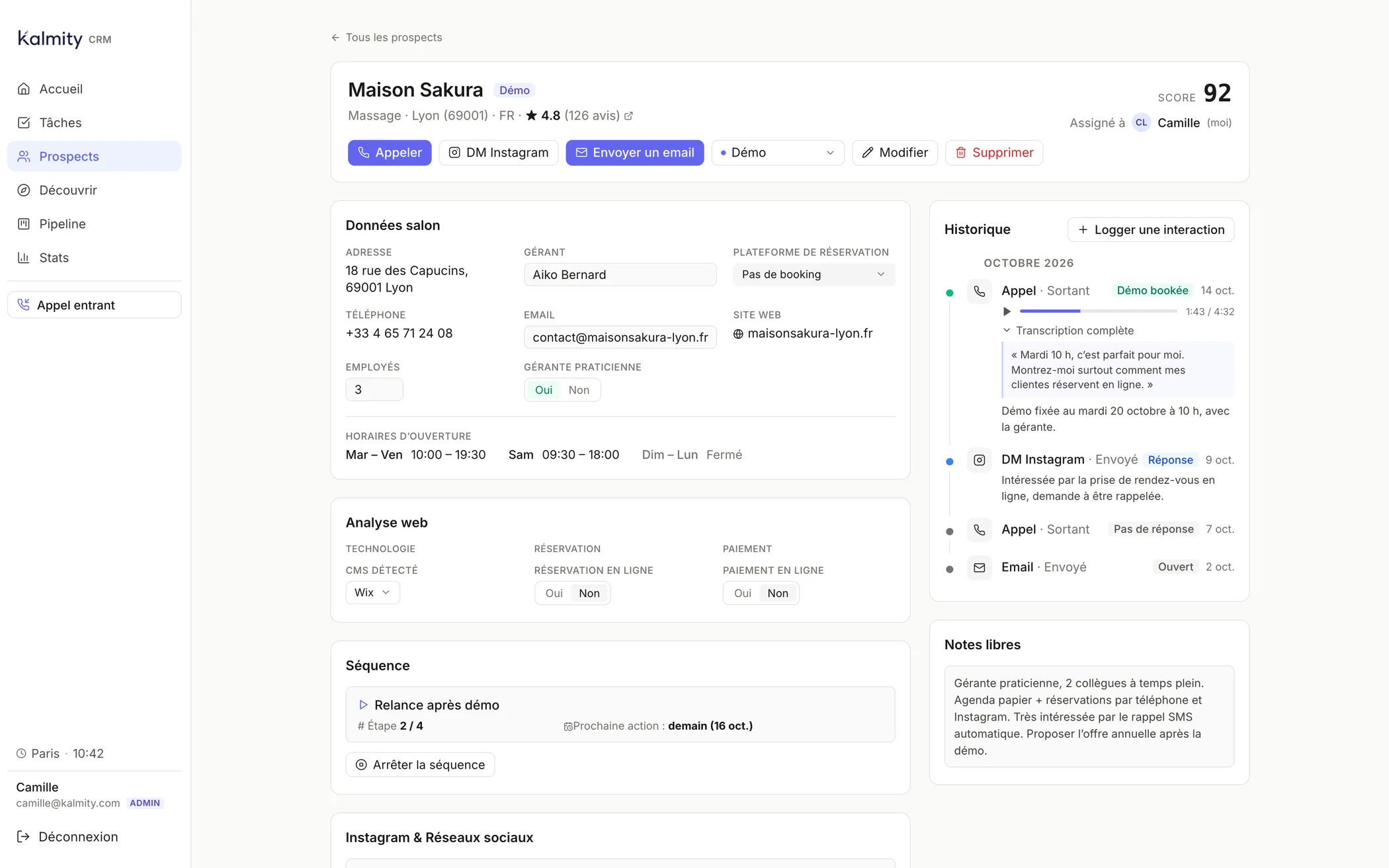This screenshot has height=868, width=1389.
Task: Click the Gérant field Aiko Bernard
Action: click(x=620, y=274)
